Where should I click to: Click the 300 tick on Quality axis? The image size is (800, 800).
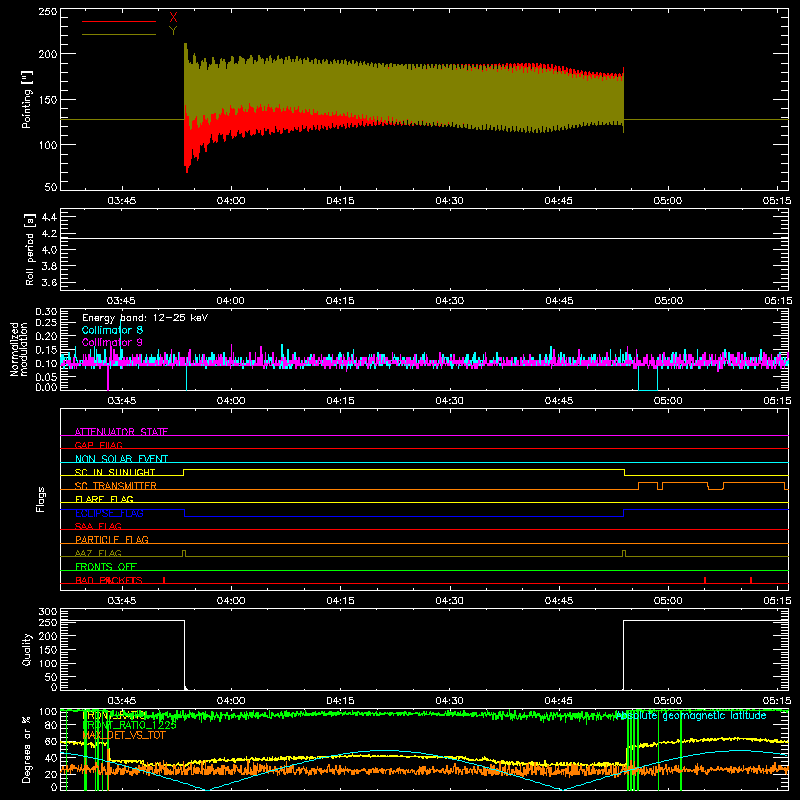48,612
